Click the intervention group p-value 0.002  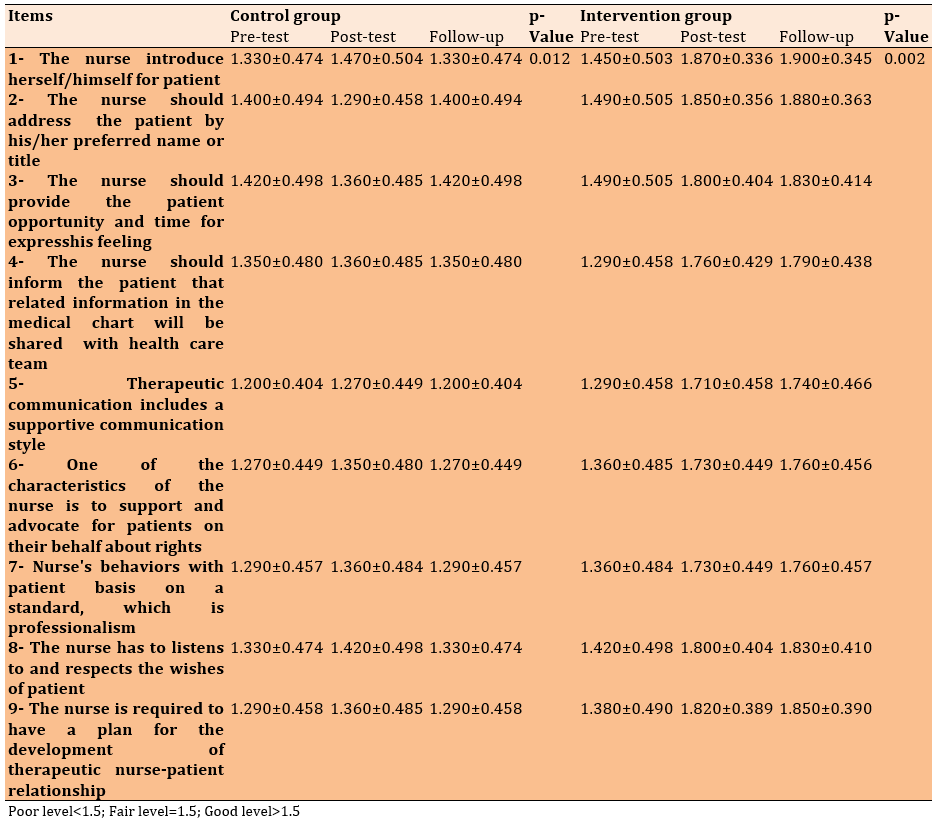click(905, 59)
